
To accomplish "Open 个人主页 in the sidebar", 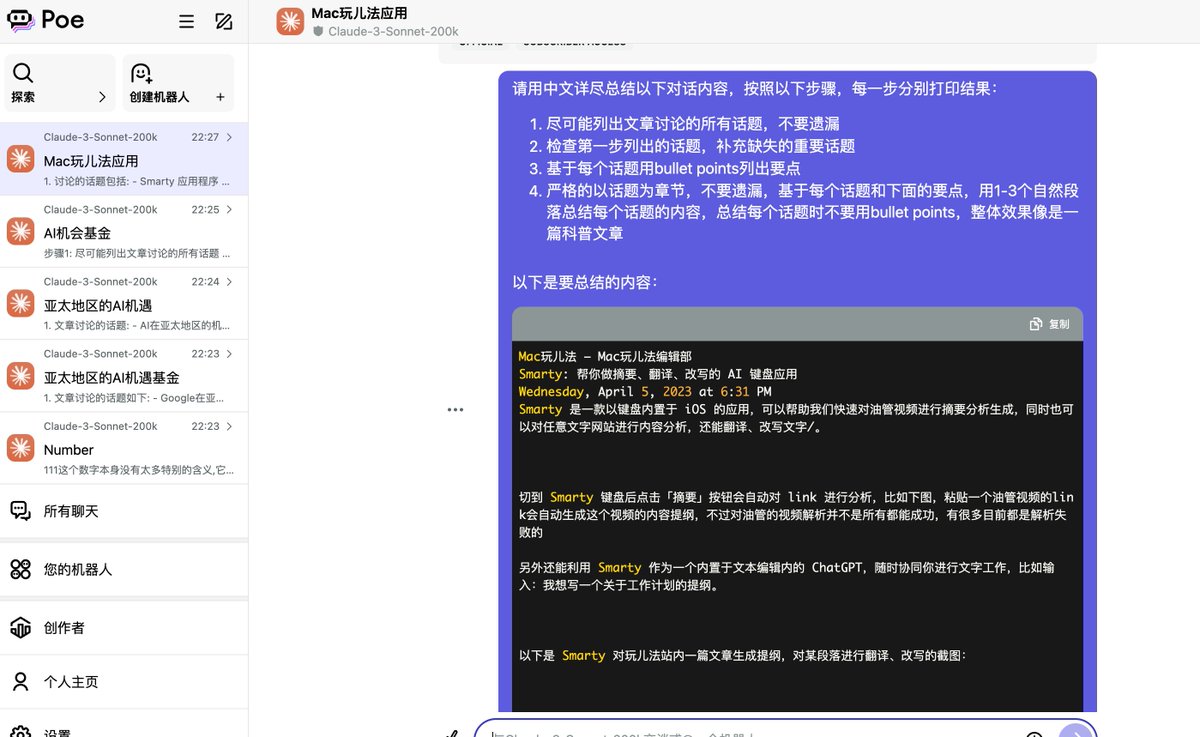I will pos(124,682).
